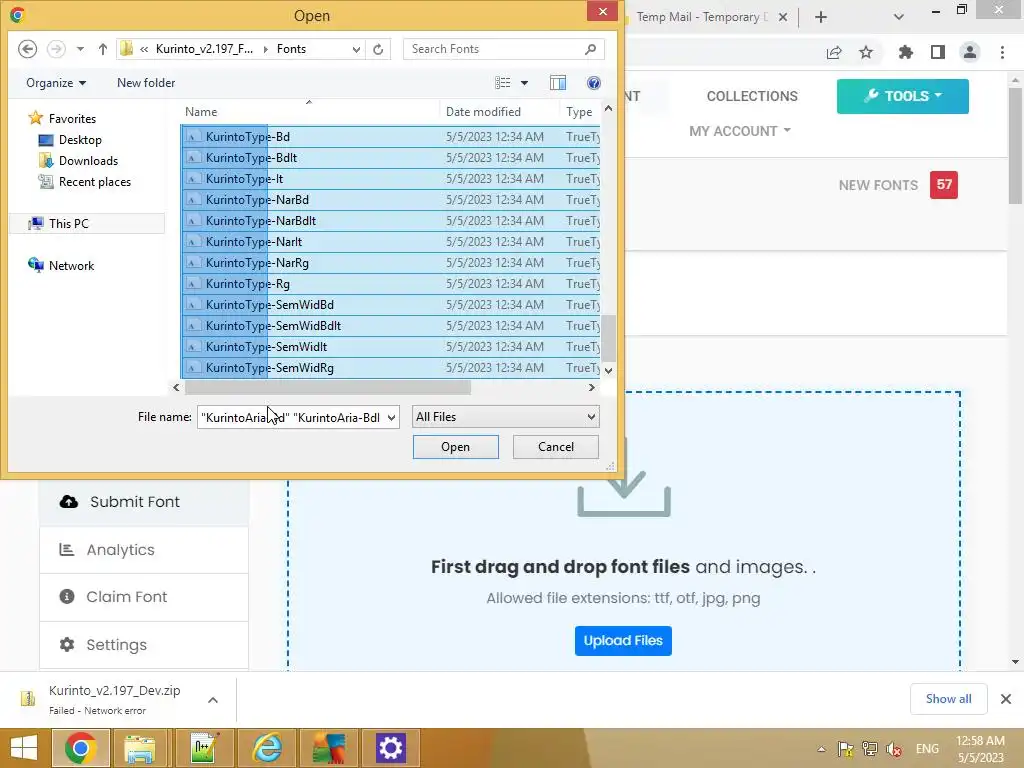The height and width of the screenshot is (768, 1024).
Task: Bookmark this page with star icon
Action: click(x=866, y=52)
